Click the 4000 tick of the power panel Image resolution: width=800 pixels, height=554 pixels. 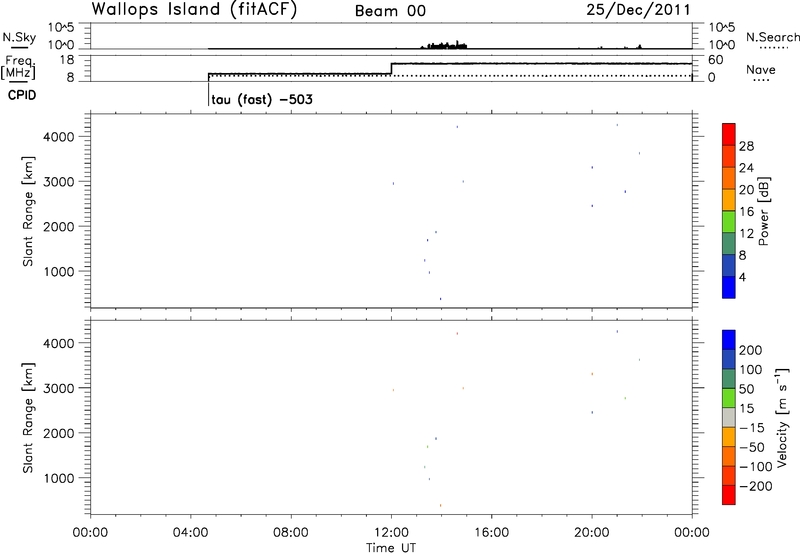coord(60,137)
